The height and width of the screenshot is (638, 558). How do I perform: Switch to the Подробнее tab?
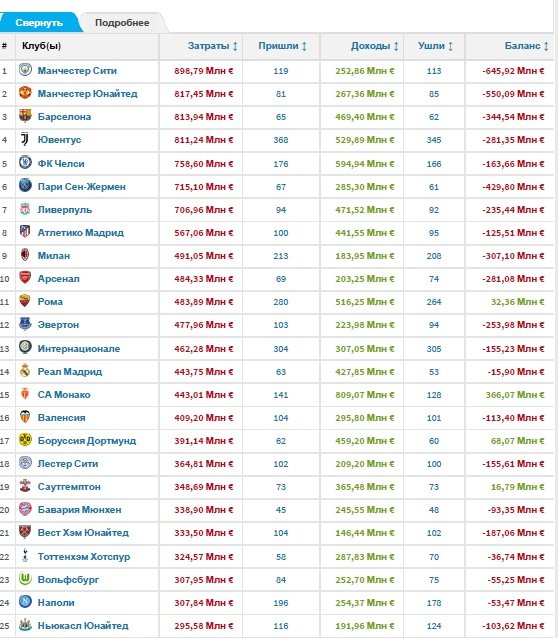pos(122,23)
